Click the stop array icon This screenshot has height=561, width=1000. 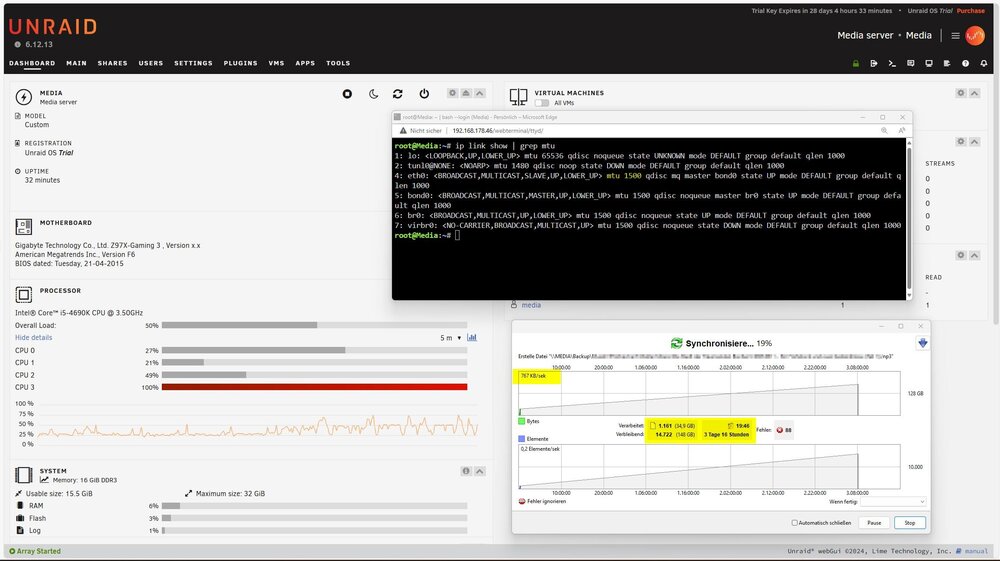(347, 94)
